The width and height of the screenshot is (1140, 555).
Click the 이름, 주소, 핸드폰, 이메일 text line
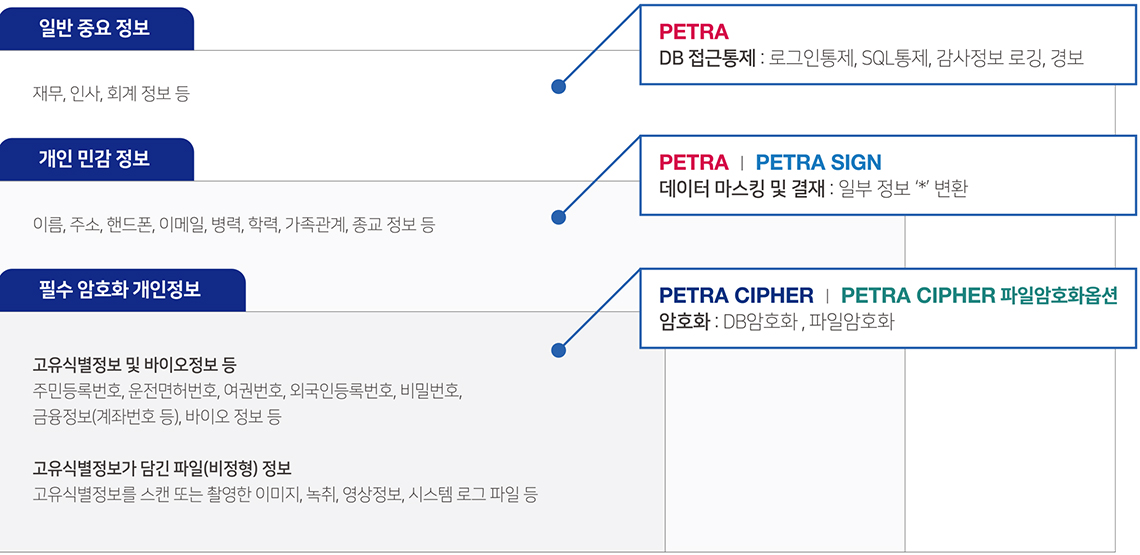(233, 225)
